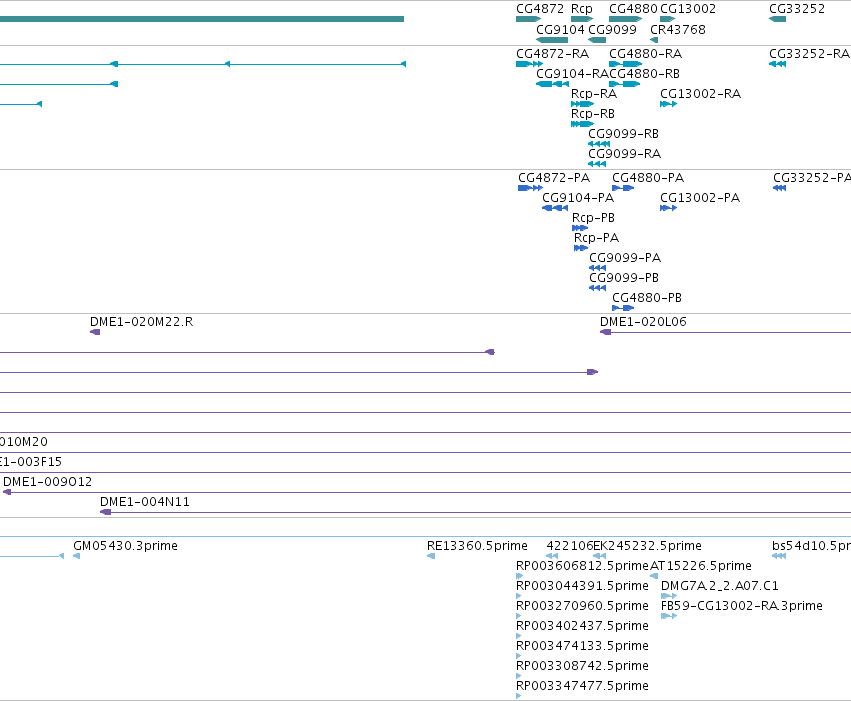Screen dimensions: 851x701
Task: Open the CG13002 gene label
Action: [x=688, y=9]
